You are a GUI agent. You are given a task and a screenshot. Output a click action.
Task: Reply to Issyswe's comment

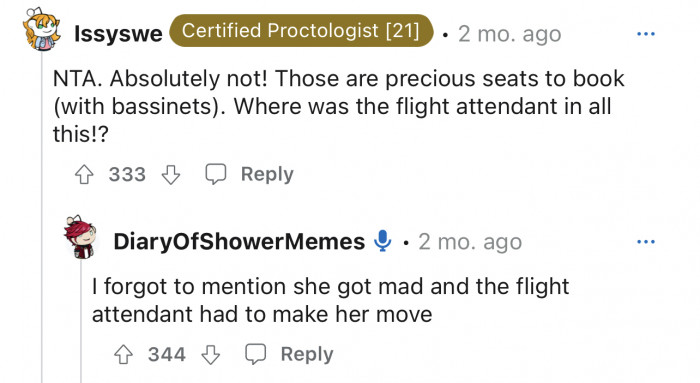coord(267,174)
